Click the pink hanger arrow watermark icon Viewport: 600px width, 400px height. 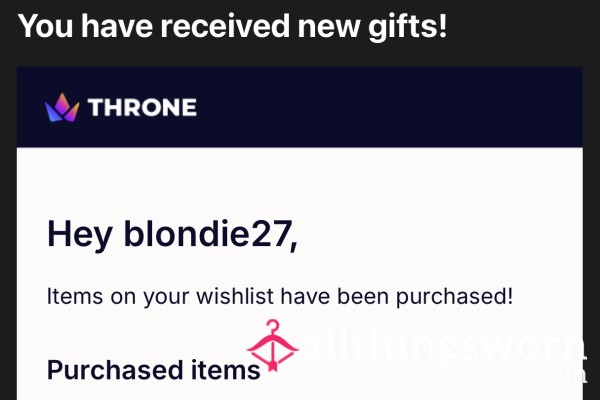(x=272, y=346)
